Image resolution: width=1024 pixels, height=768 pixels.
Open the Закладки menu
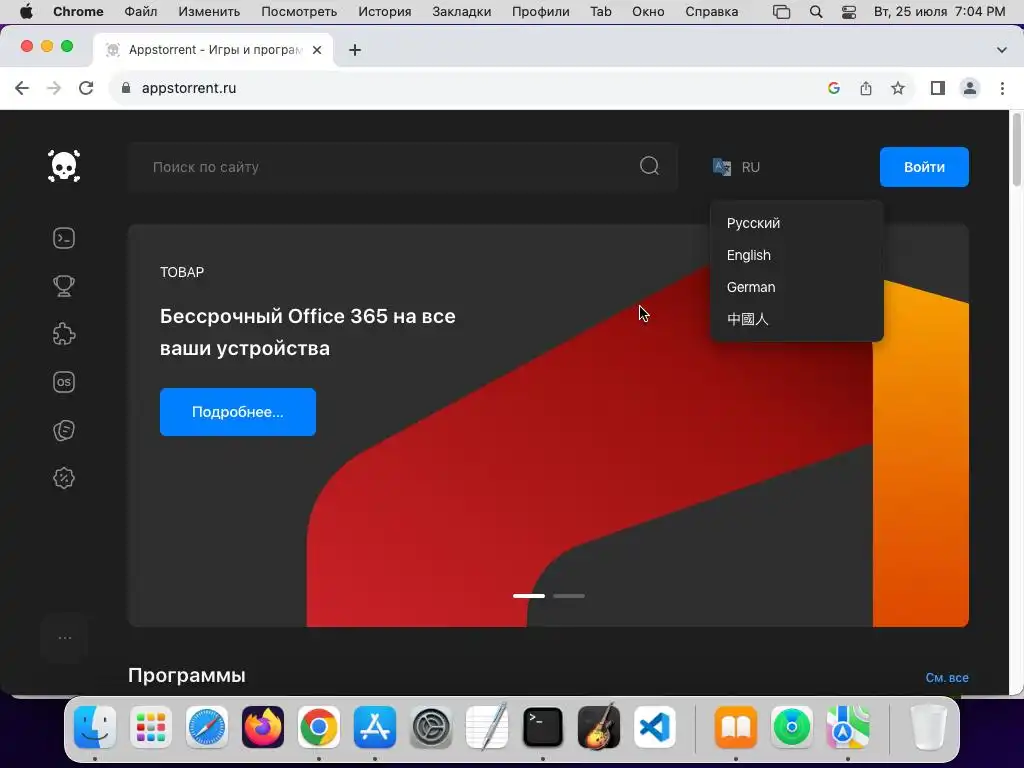[x=462, y=12]
